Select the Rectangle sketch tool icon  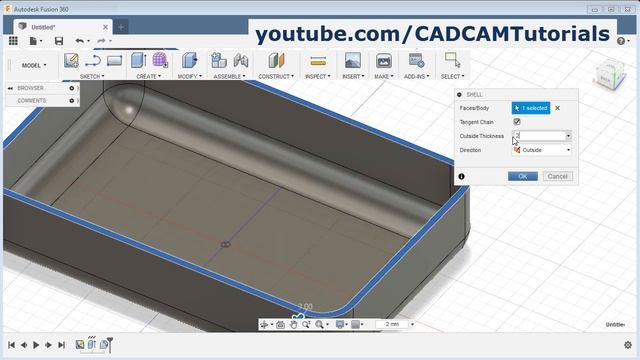114,61
